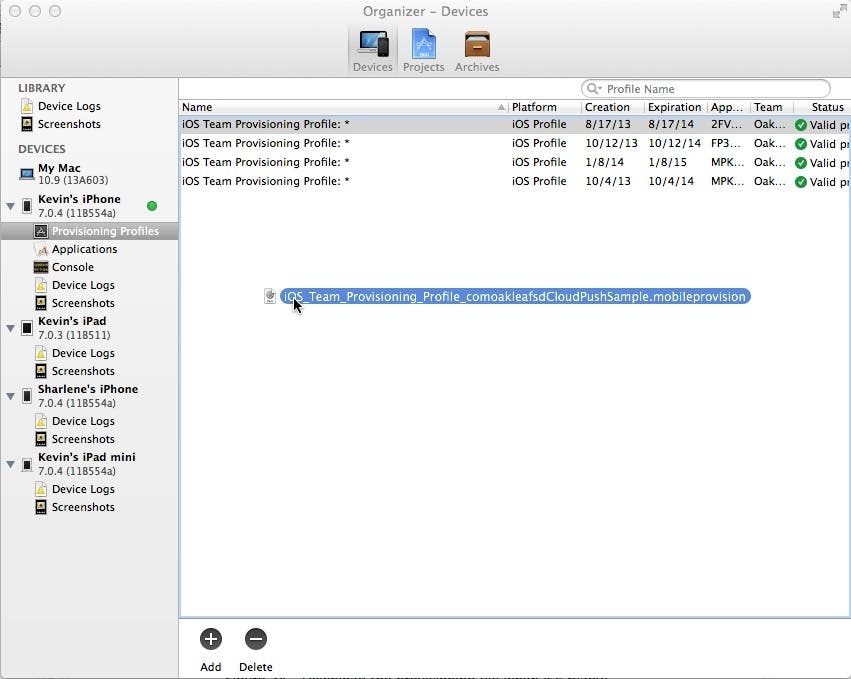Open Device Logs under Library
This screenshot has height=679, width=851.
(x=69, y=106)
